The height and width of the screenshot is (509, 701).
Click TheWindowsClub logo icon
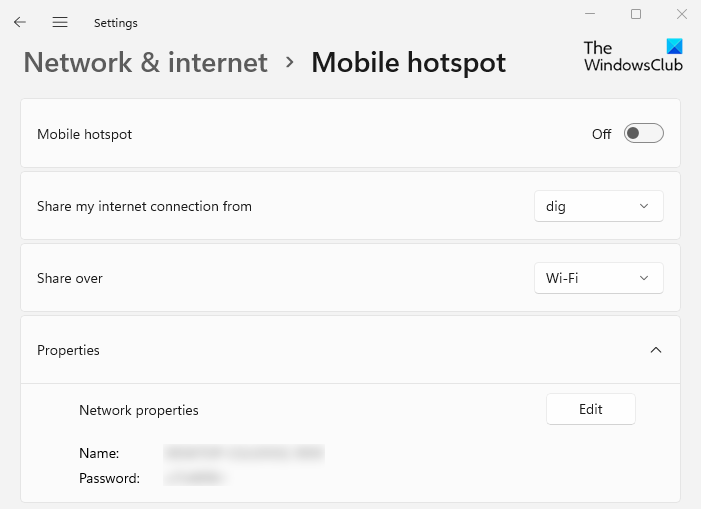673,47
